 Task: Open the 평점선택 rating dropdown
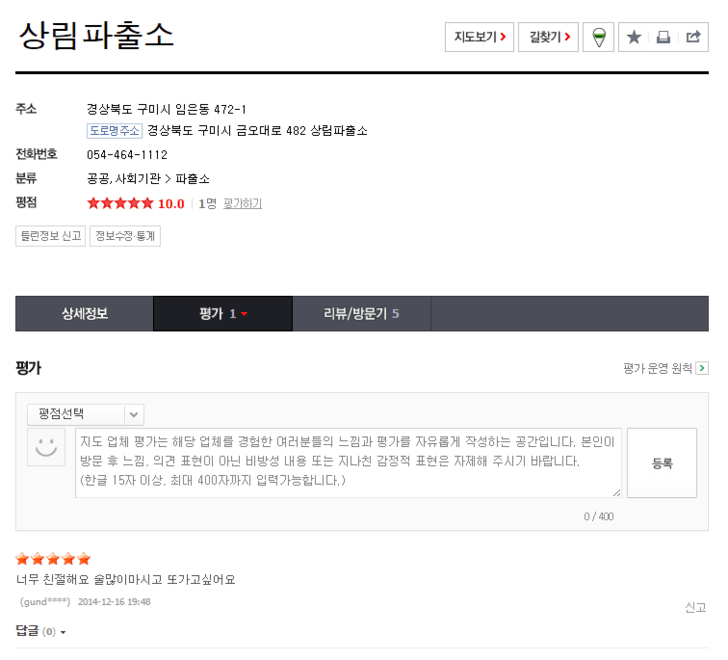[x=85, y=414]
